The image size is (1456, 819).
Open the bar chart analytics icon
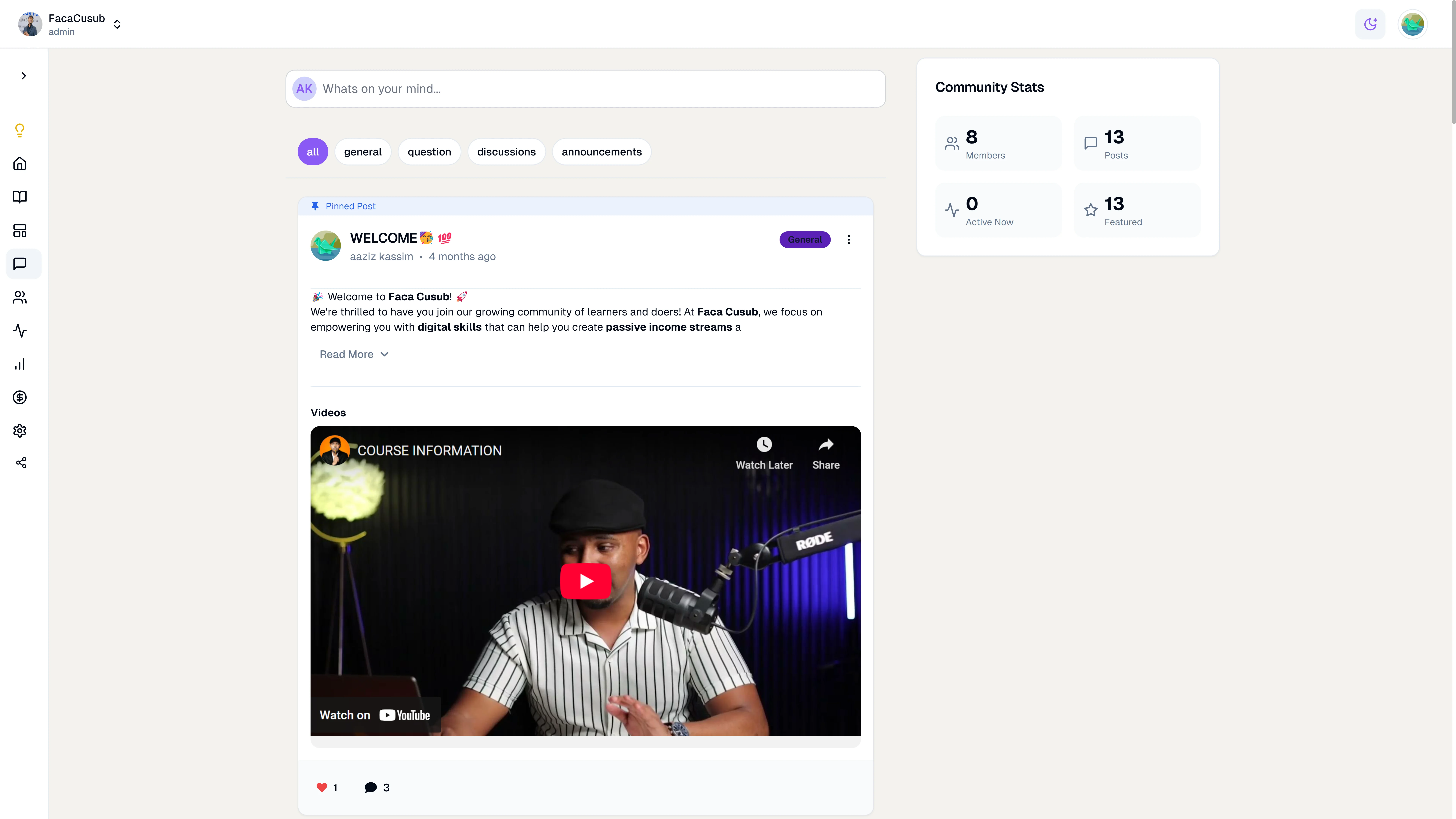(20, 364)
